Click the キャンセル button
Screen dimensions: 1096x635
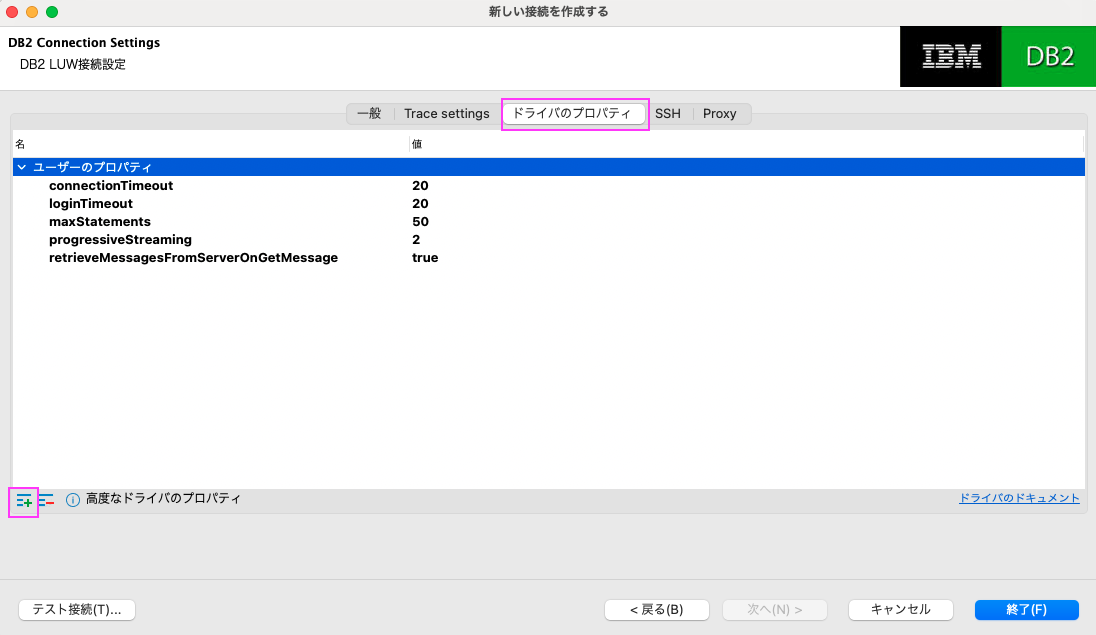[x=900, y=610]
